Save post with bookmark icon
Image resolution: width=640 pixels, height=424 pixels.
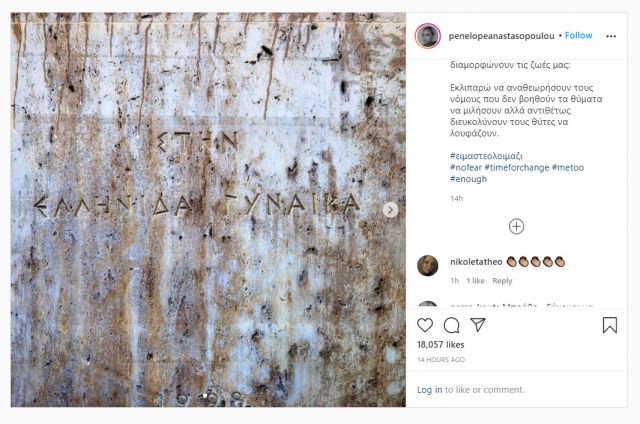click(x=610, y=325)
